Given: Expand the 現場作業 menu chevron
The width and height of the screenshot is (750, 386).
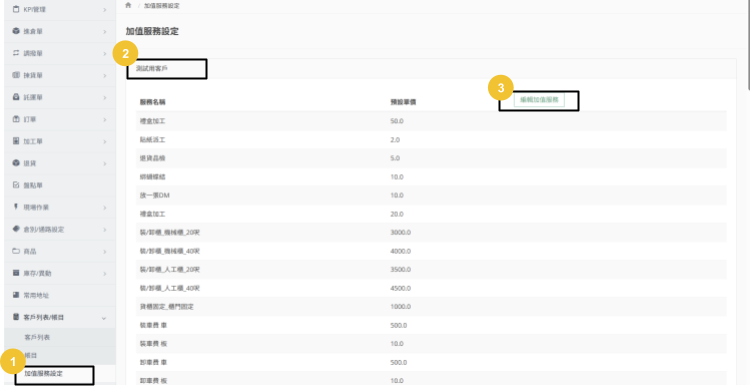Looking at the screenshot, I should (104, 208).
